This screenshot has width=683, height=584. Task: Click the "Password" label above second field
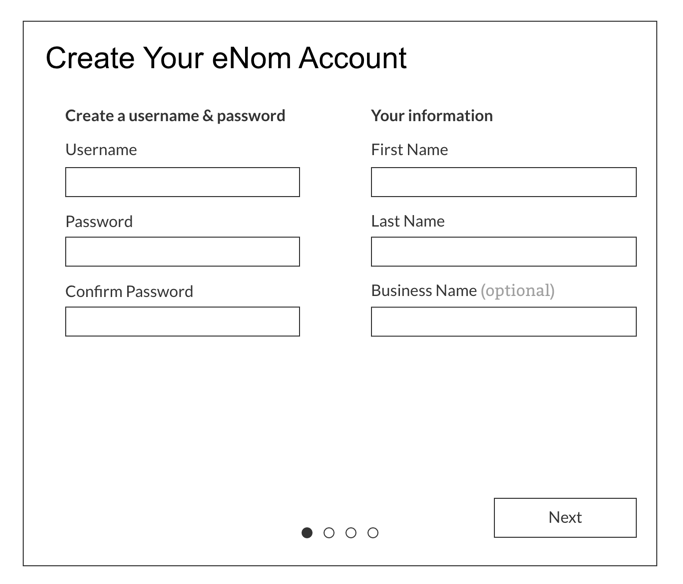click(x=99, y=222)
